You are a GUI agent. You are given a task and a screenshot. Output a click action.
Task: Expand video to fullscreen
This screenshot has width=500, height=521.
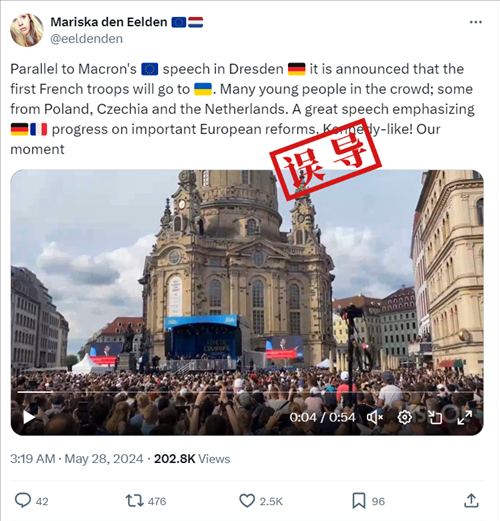[465, 417]
